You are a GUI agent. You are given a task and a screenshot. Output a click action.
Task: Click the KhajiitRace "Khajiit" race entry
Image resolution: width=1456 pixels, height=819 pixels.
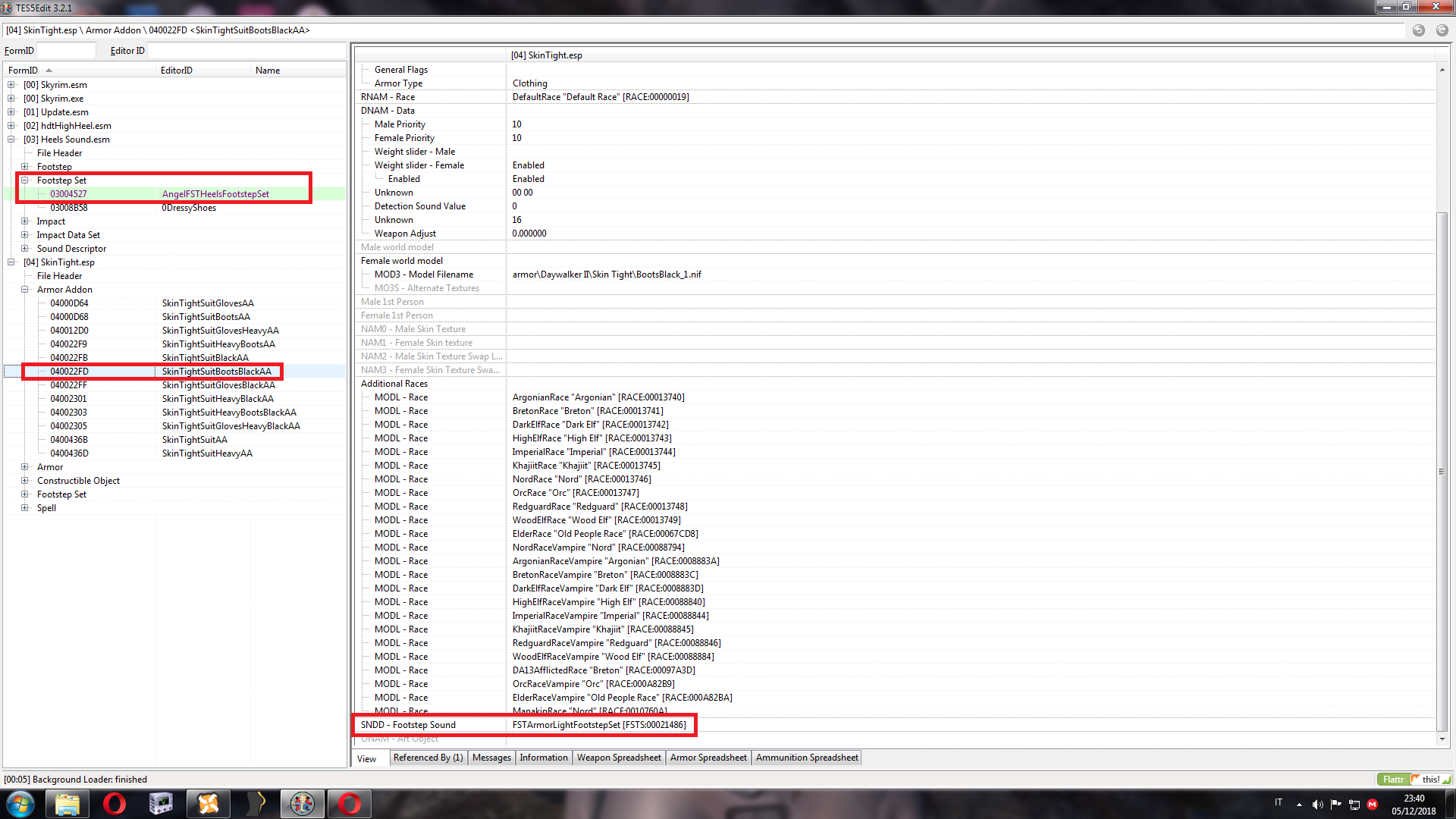pos(586,466)
